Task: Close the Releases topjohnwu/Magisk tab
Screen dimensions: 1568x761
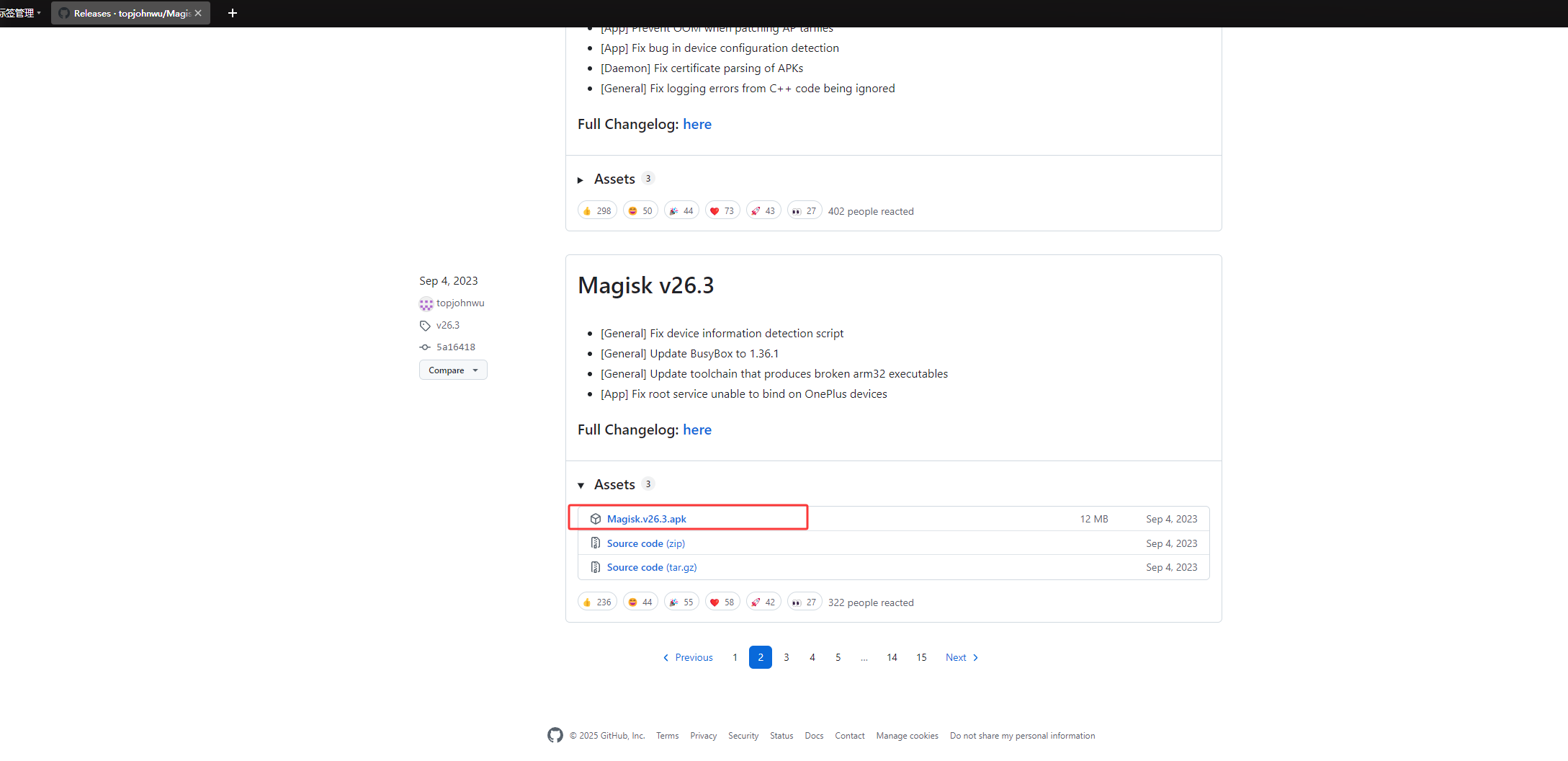Action: coord(198,13)
